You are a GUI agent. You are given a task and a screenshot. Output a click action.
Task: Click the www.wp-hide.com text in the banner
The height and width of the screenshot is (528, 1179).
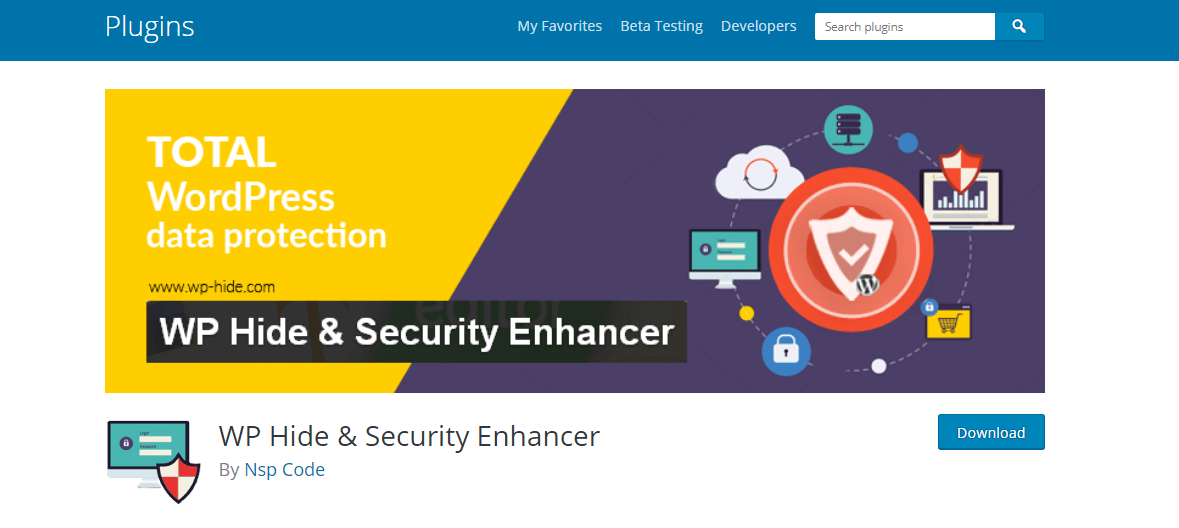(211, 287)
